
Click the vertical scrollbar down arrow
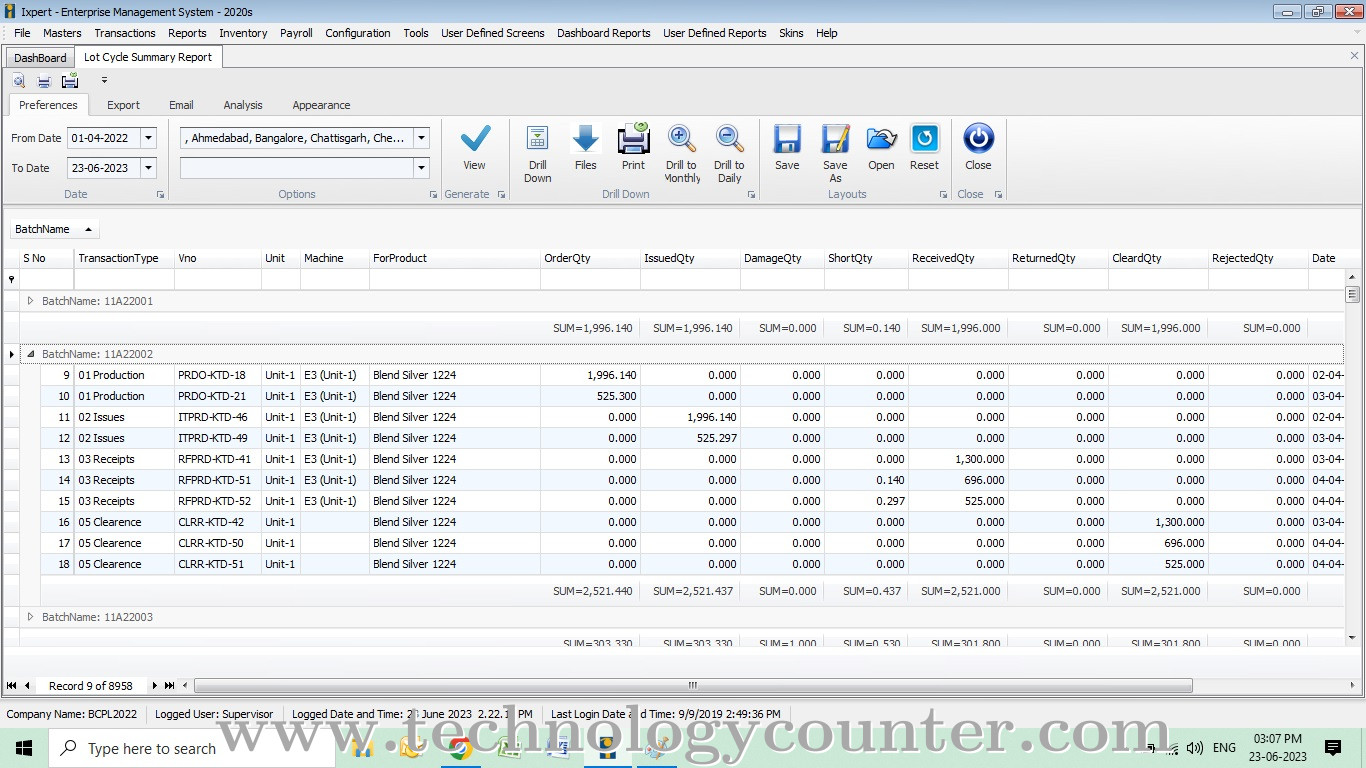(1352, 638)
